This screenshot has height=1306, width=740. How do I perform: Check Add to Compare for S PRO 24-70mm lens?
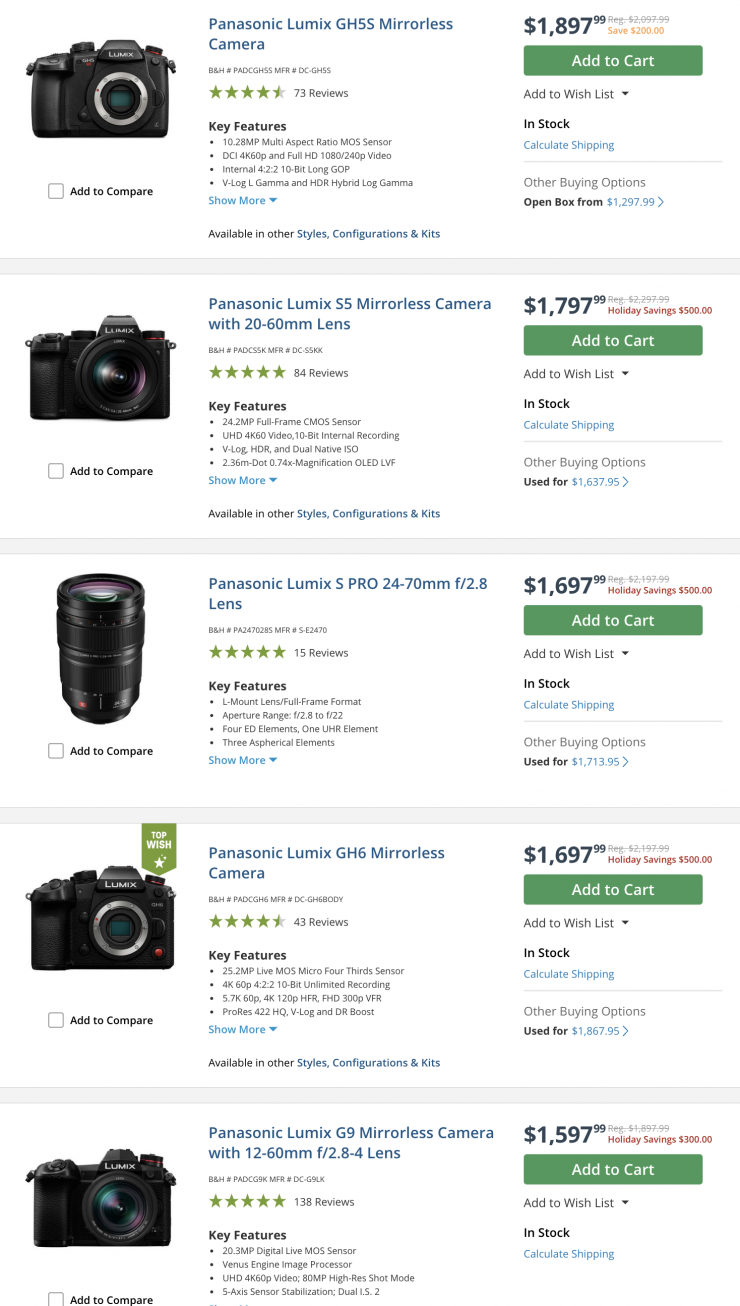point(56,751)
